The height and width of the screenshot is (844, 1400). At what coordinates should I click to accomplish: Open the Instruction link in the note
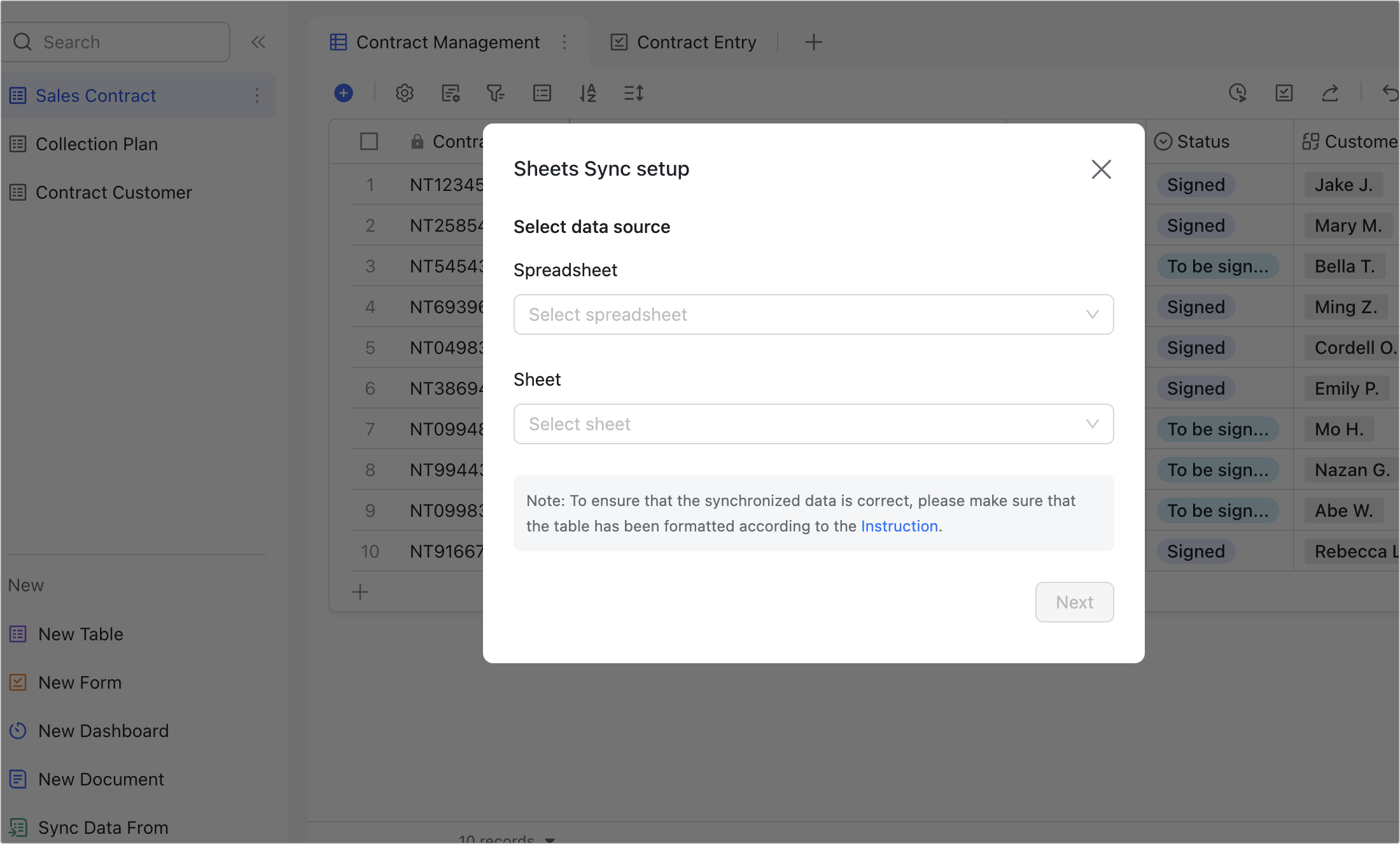tap(899, 526)
